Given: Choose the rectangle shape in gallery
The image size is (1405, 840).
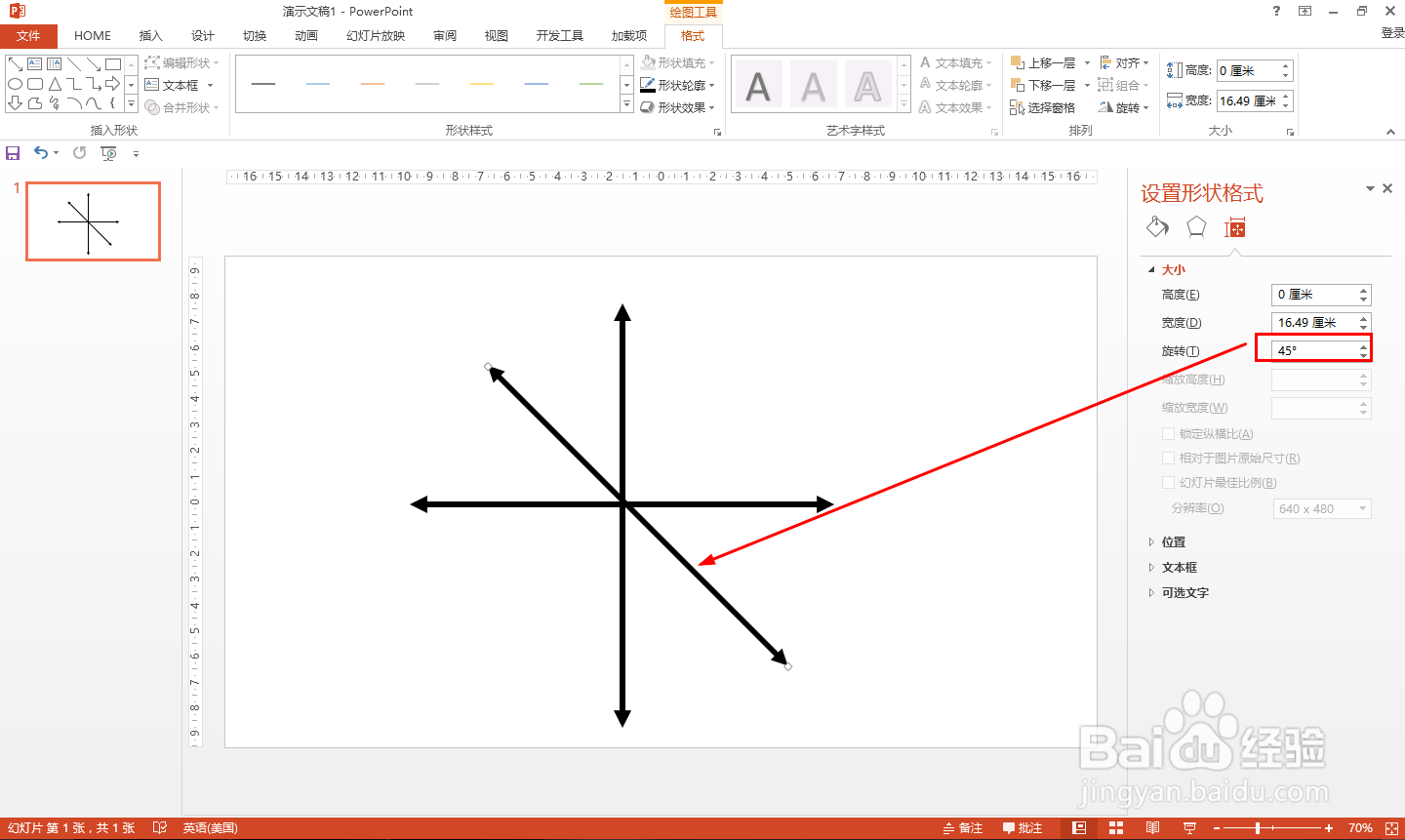Looking at the screenshot, I should (x=113, y=64).
